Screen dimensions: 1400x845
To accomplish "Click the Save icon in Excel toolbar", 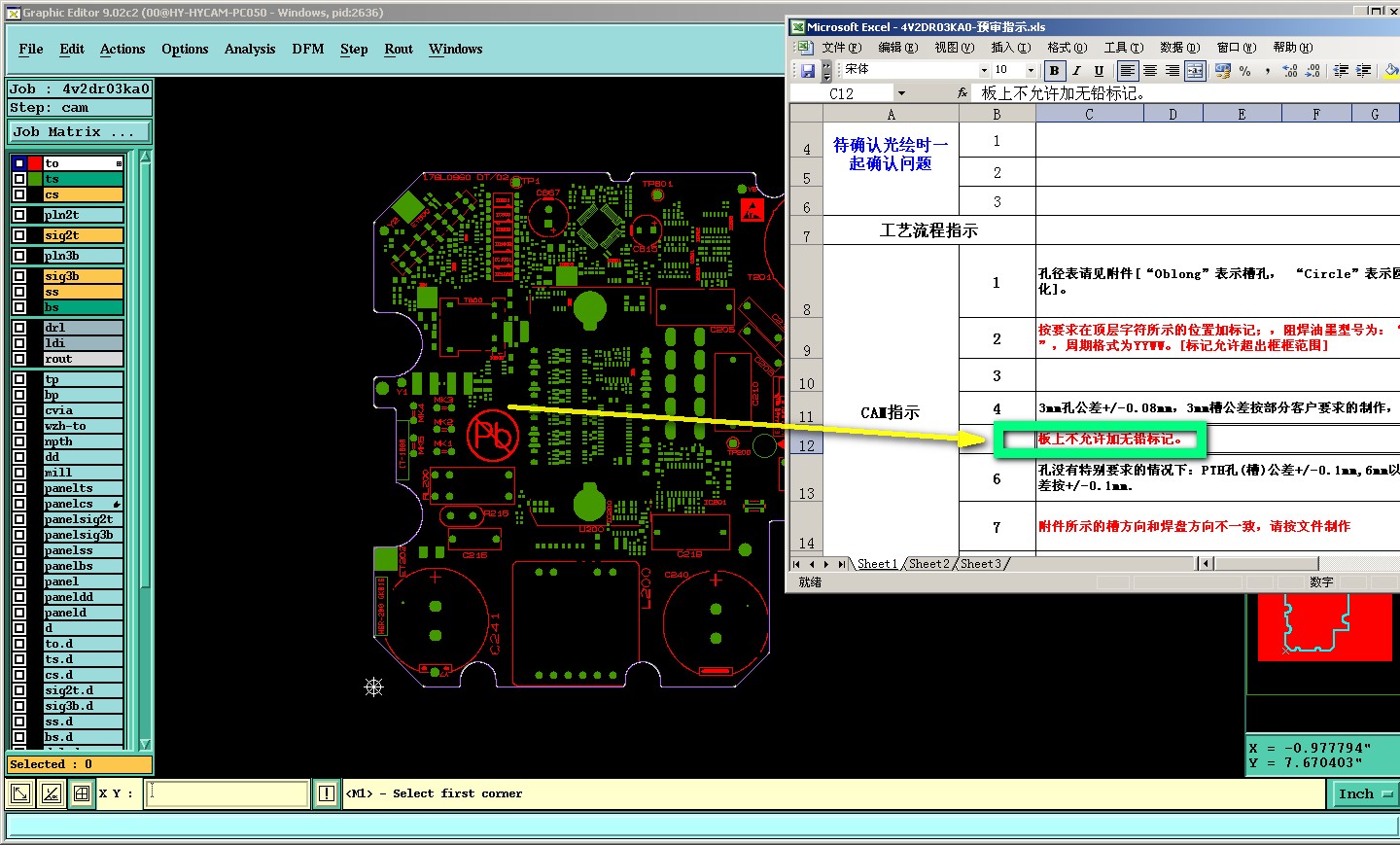I will (807, 70).
